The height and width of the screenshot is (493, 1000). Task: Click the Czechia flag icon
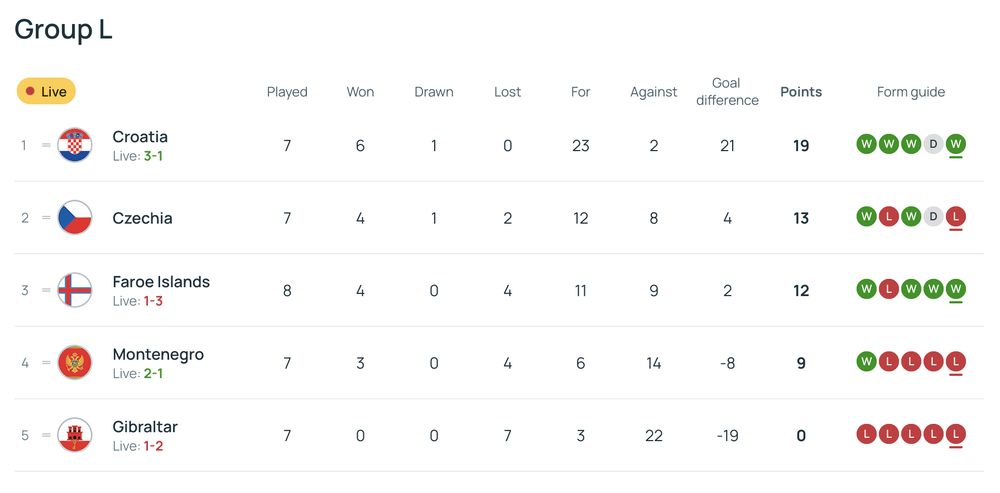75,218
